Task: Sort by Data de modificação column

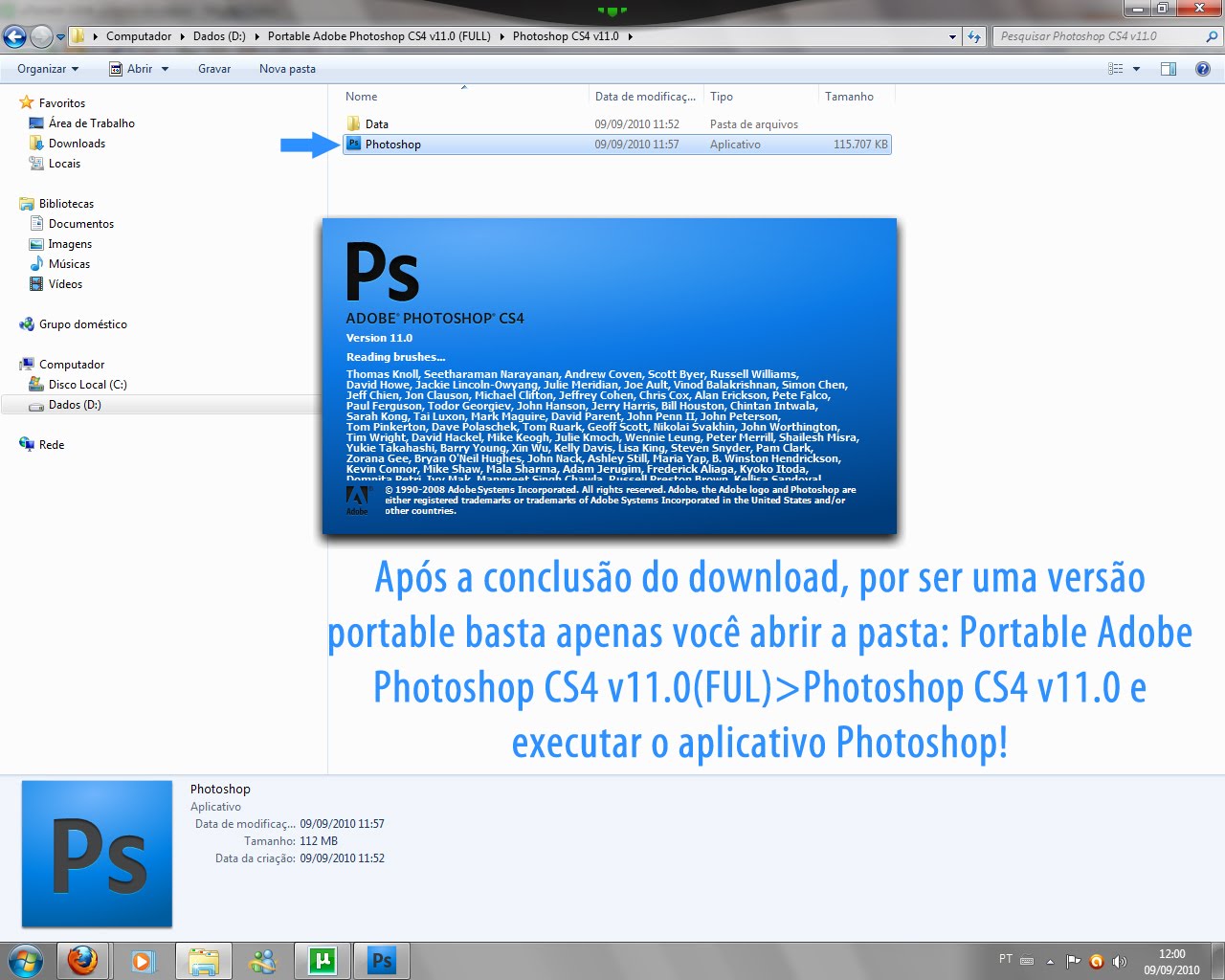Action: click(x=646, y=97)
